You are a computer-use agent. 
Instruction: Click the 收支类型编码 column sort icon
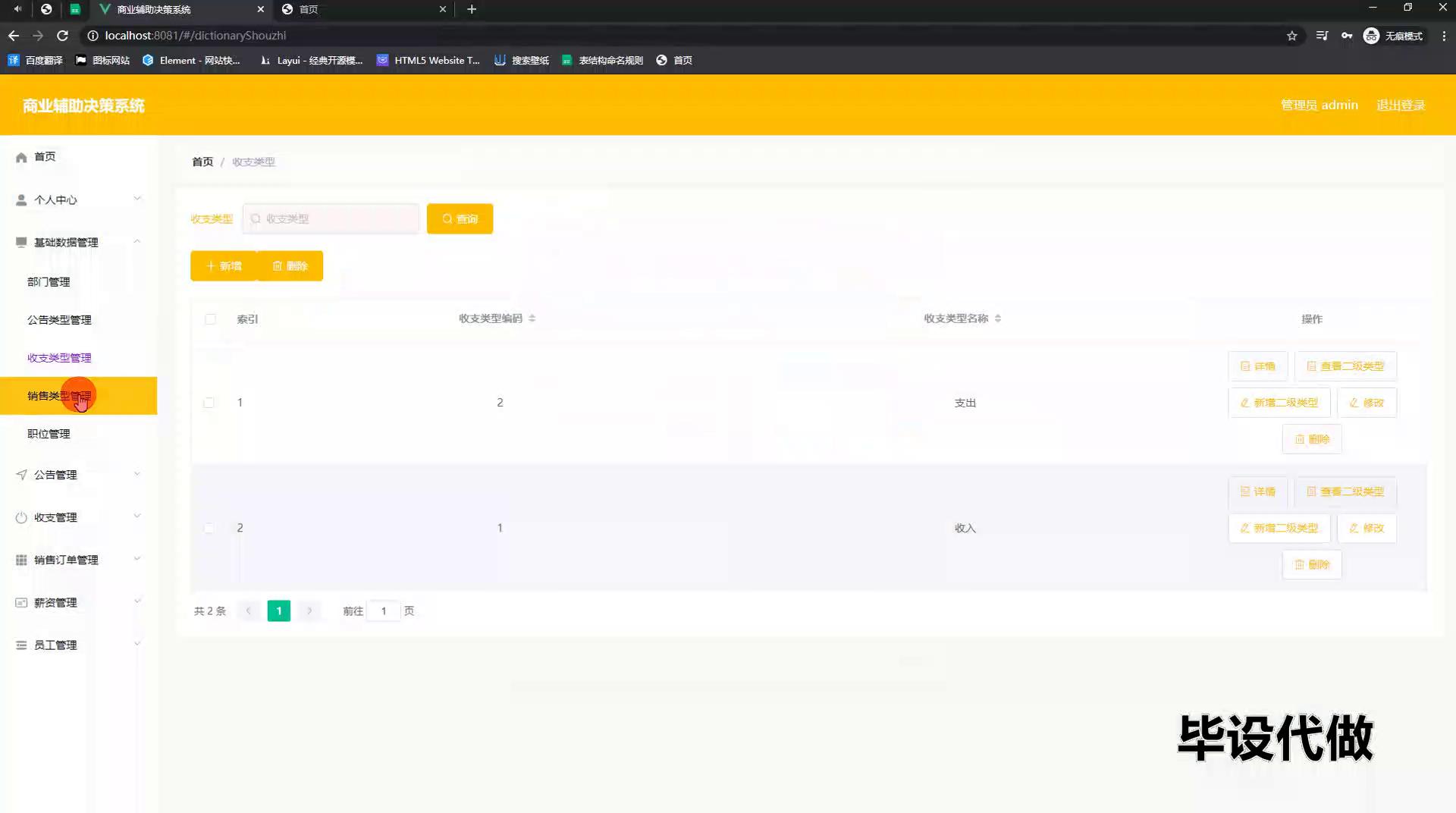click(532, 319)
